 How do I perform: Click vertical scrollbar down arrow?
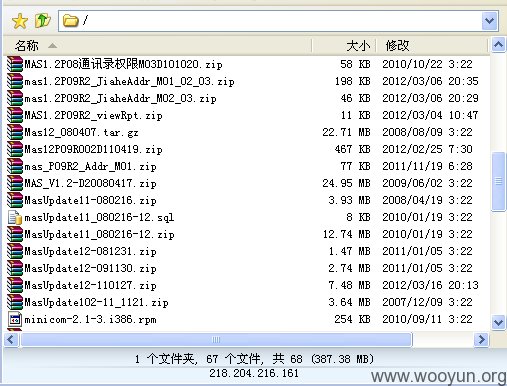498,322
